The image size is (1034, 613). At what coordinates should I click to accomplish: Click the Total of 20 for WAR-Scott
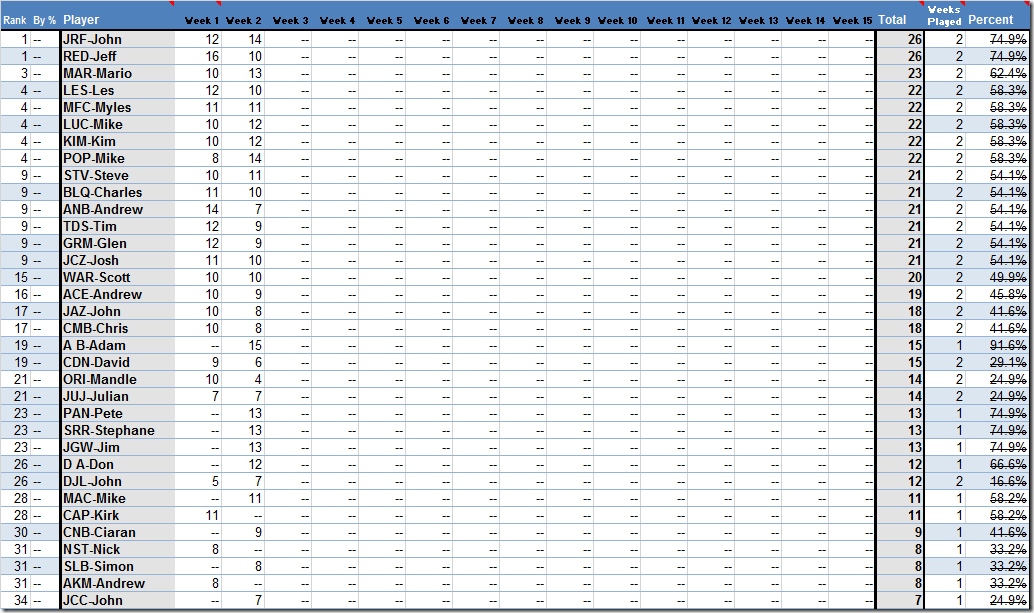(x=914, y=278)
